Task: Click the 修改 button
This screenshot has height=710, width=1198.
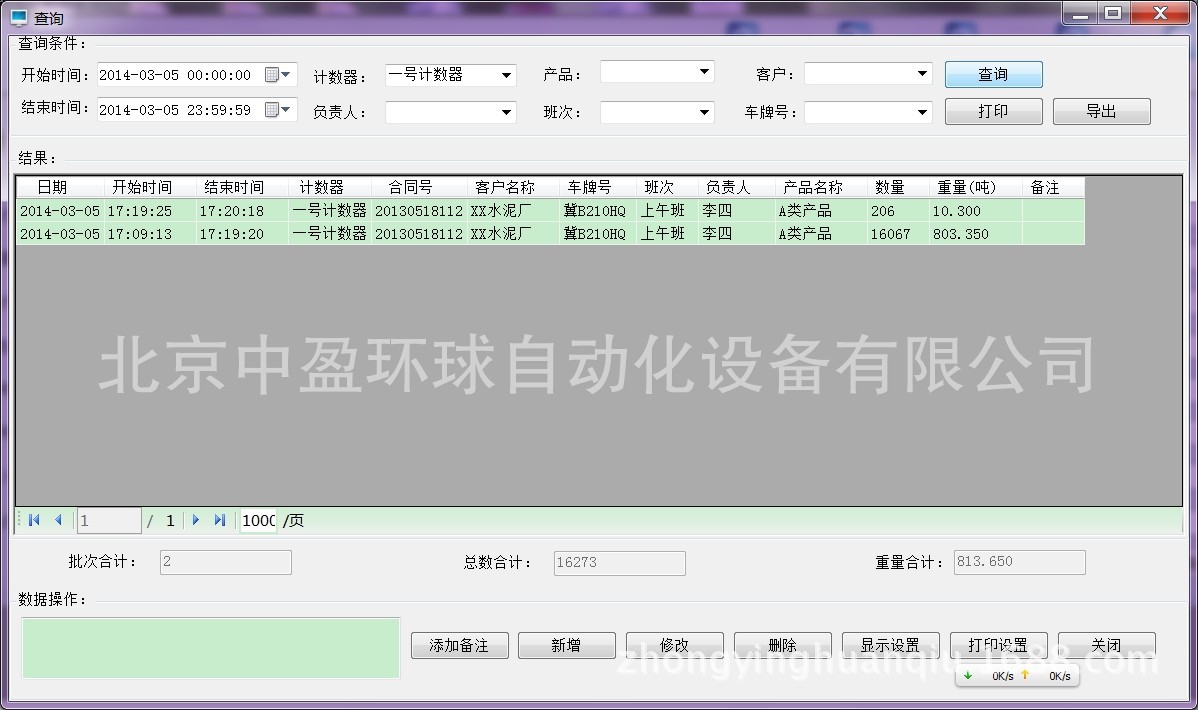Action: coord(675,646)
